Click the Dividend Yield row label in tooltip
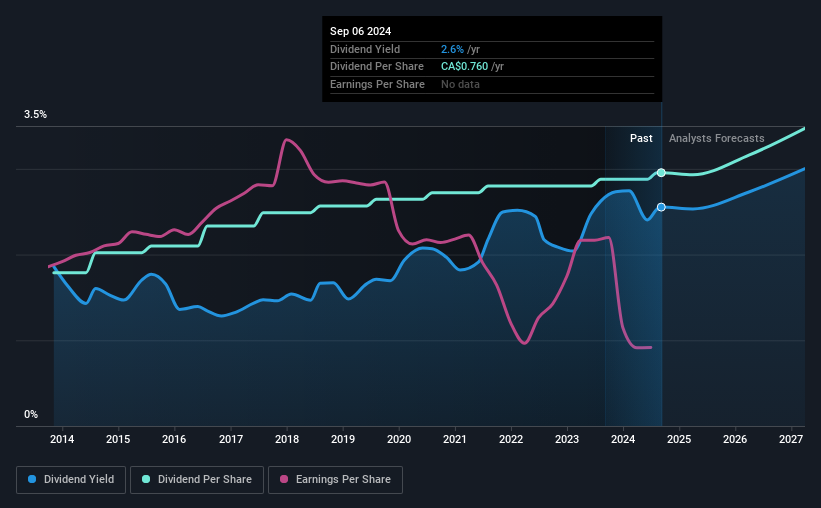 [365, 49]
